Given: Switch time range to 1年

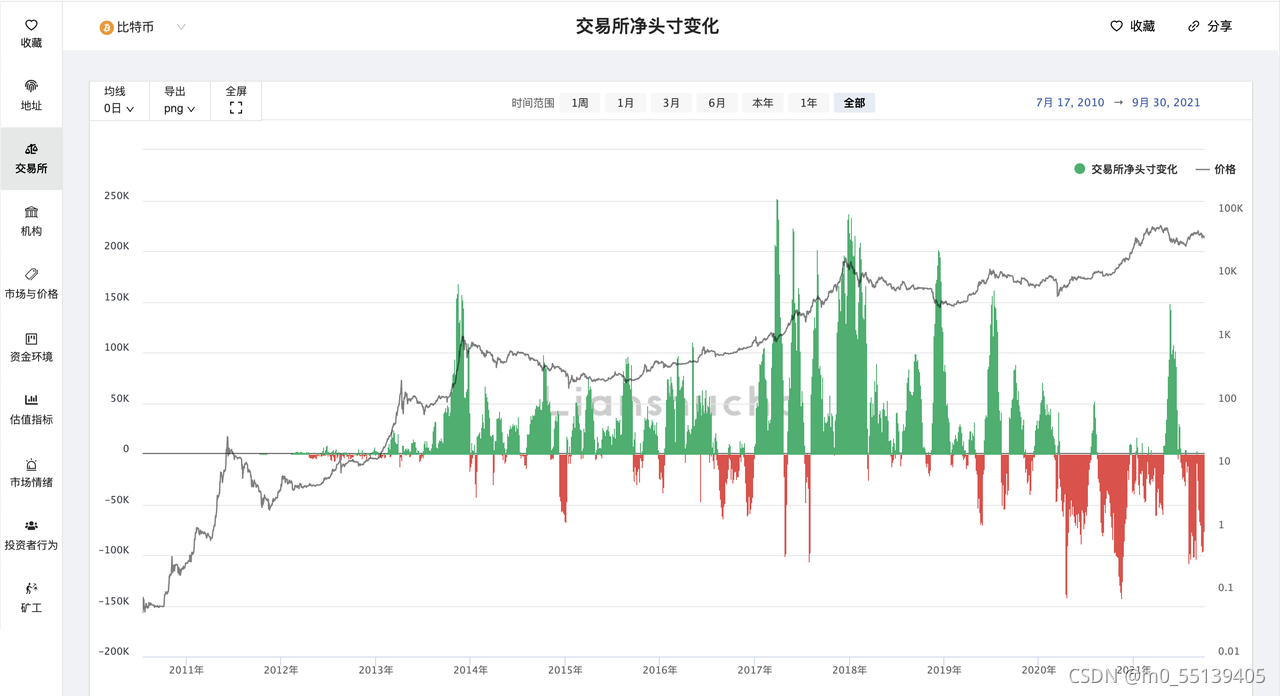Looking at the screenshot, I should pyautogui.click(x=808, y=102).
